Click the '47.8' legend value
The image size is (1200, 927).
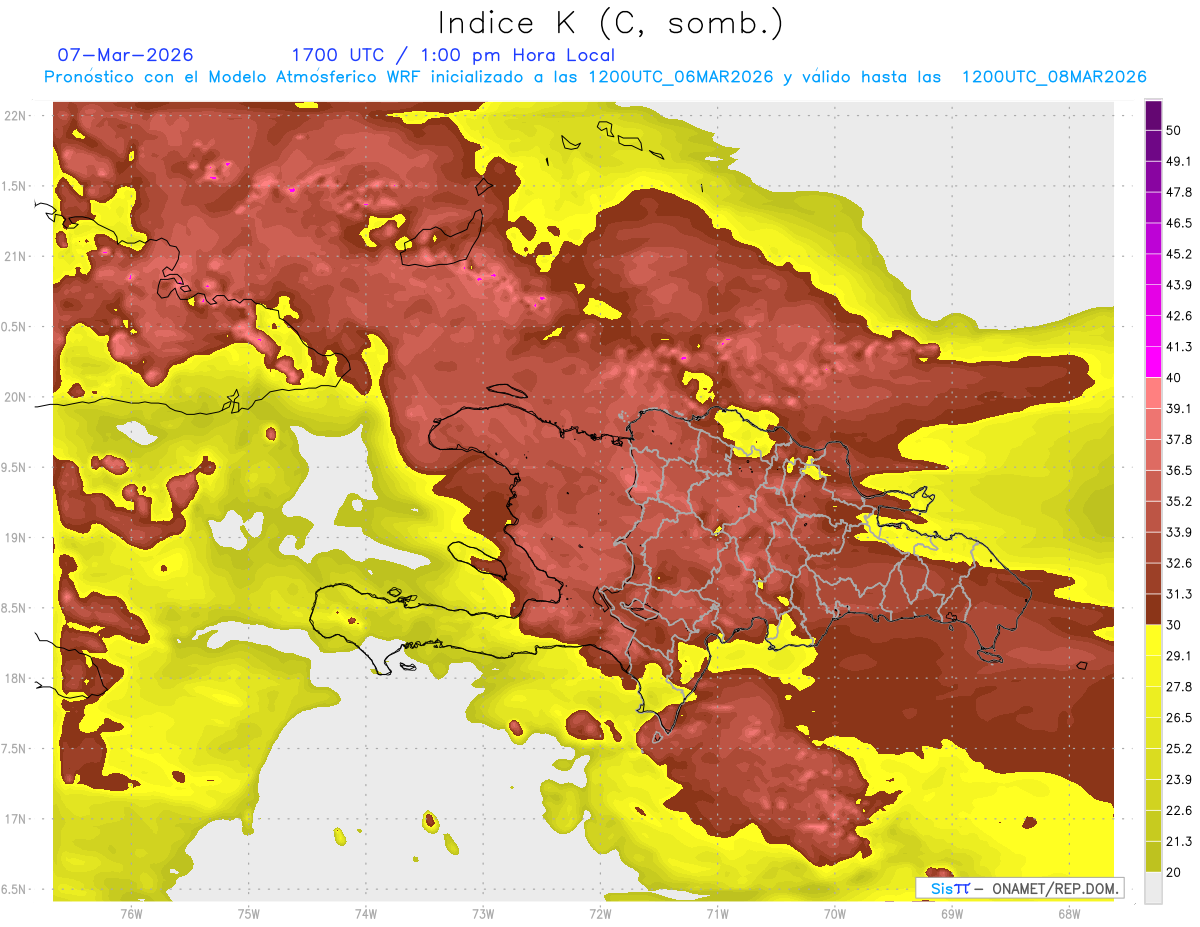click(x=1179, y=192)
